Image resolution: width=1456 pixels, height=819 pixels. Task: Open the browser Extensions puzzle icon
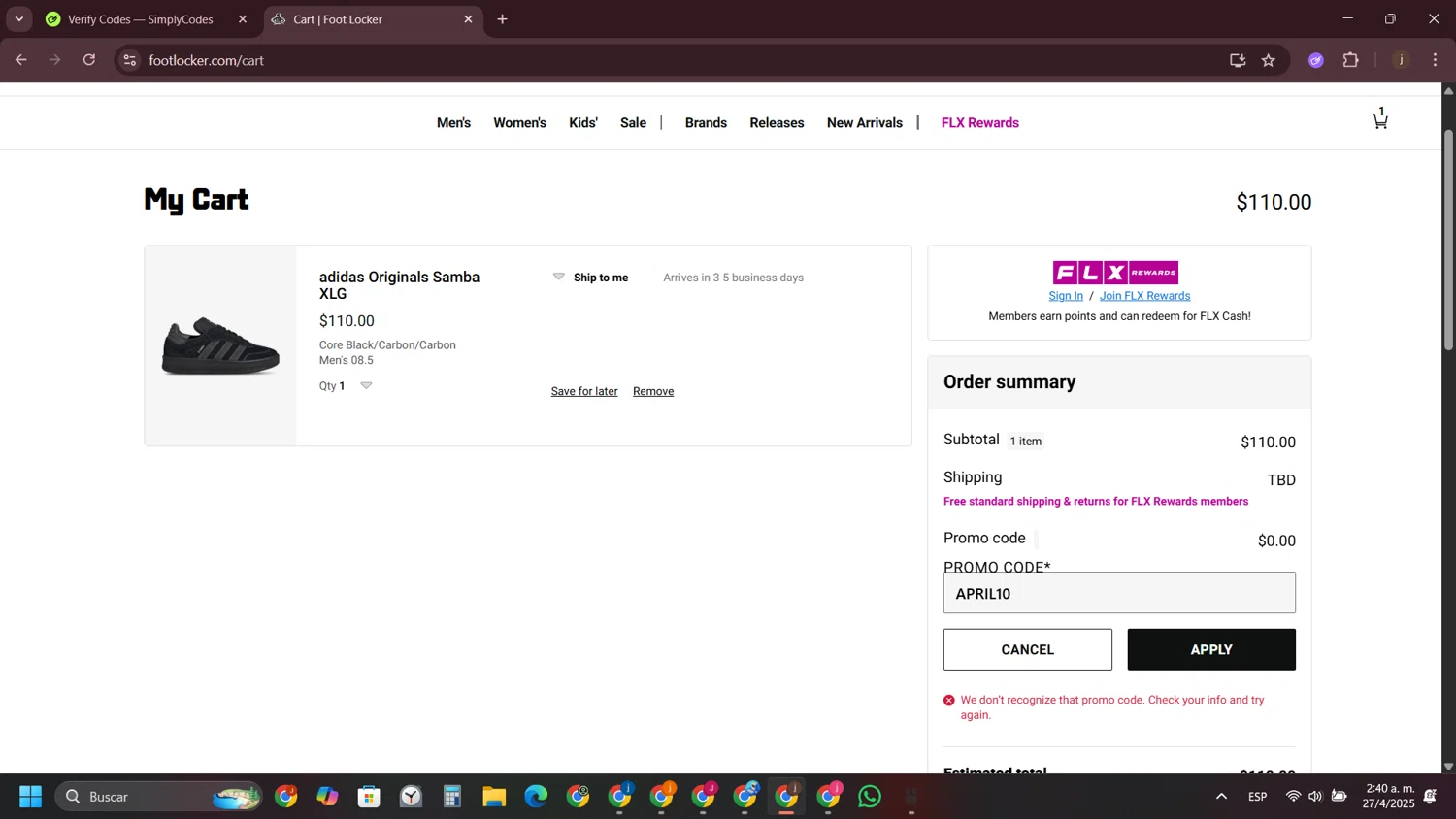click(1350, 60)
